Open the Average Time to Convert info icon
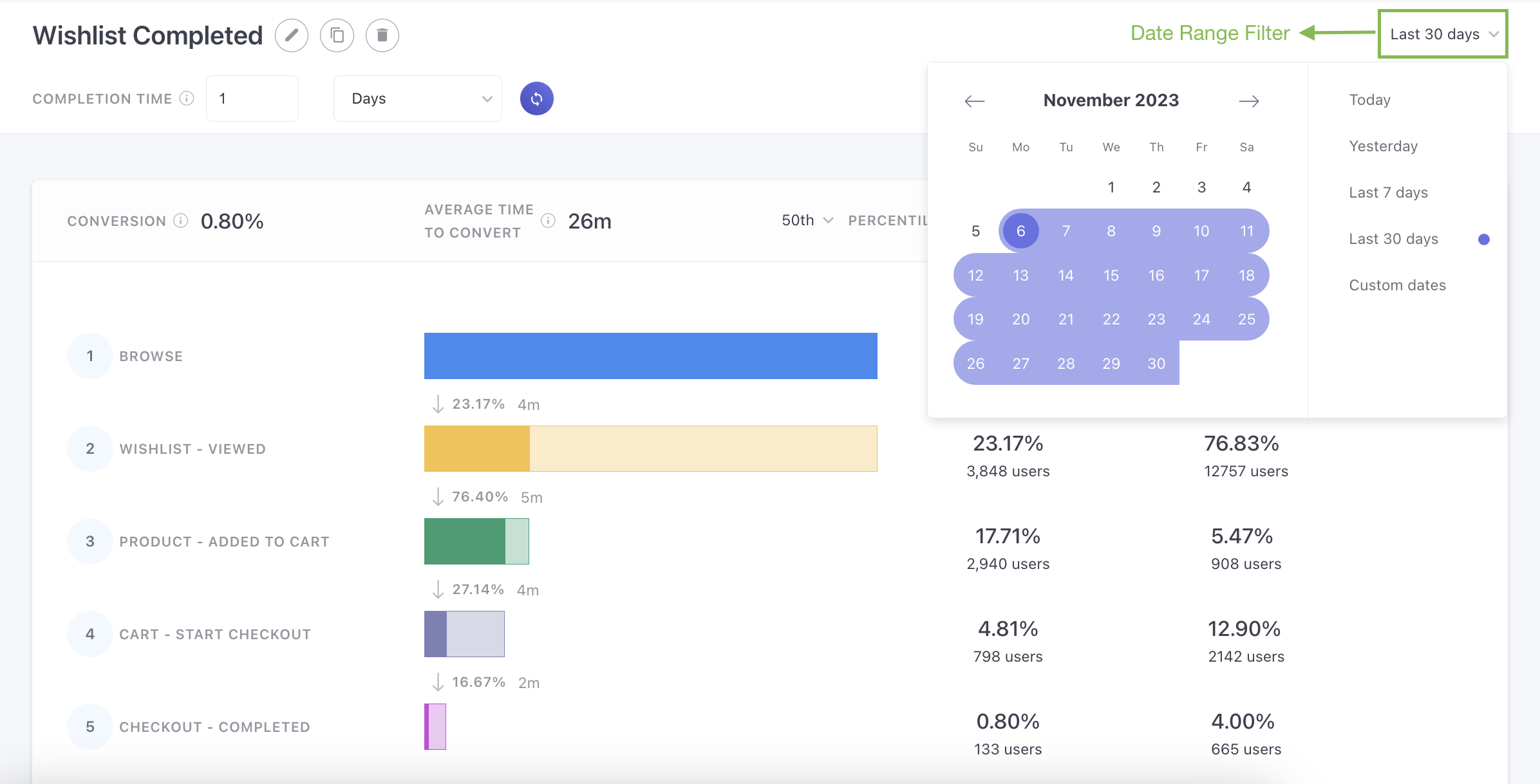The image size is (1540, 784). [x=548, y=221]
